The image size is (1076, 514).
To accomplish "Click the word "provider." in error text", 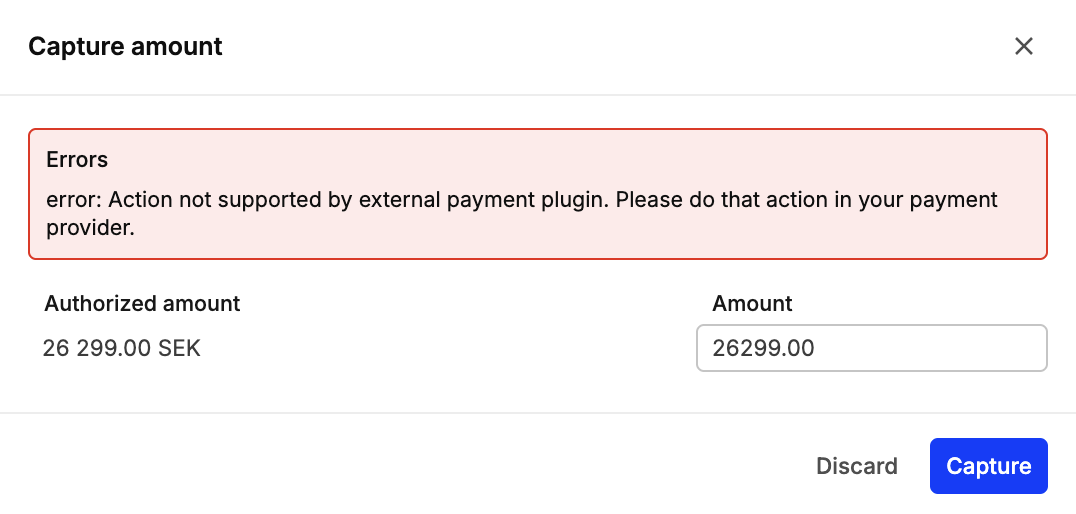I will click(90, 227).
